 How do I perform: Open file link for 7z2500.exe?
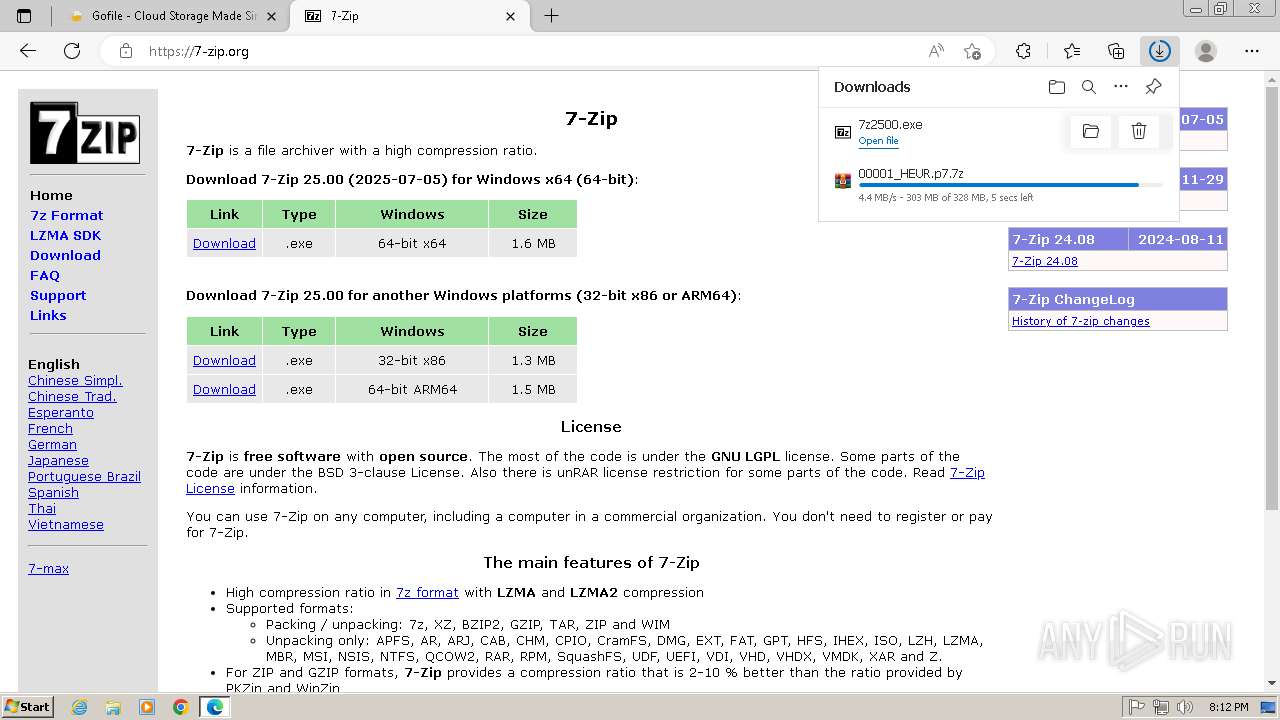[x=878, y=141]
